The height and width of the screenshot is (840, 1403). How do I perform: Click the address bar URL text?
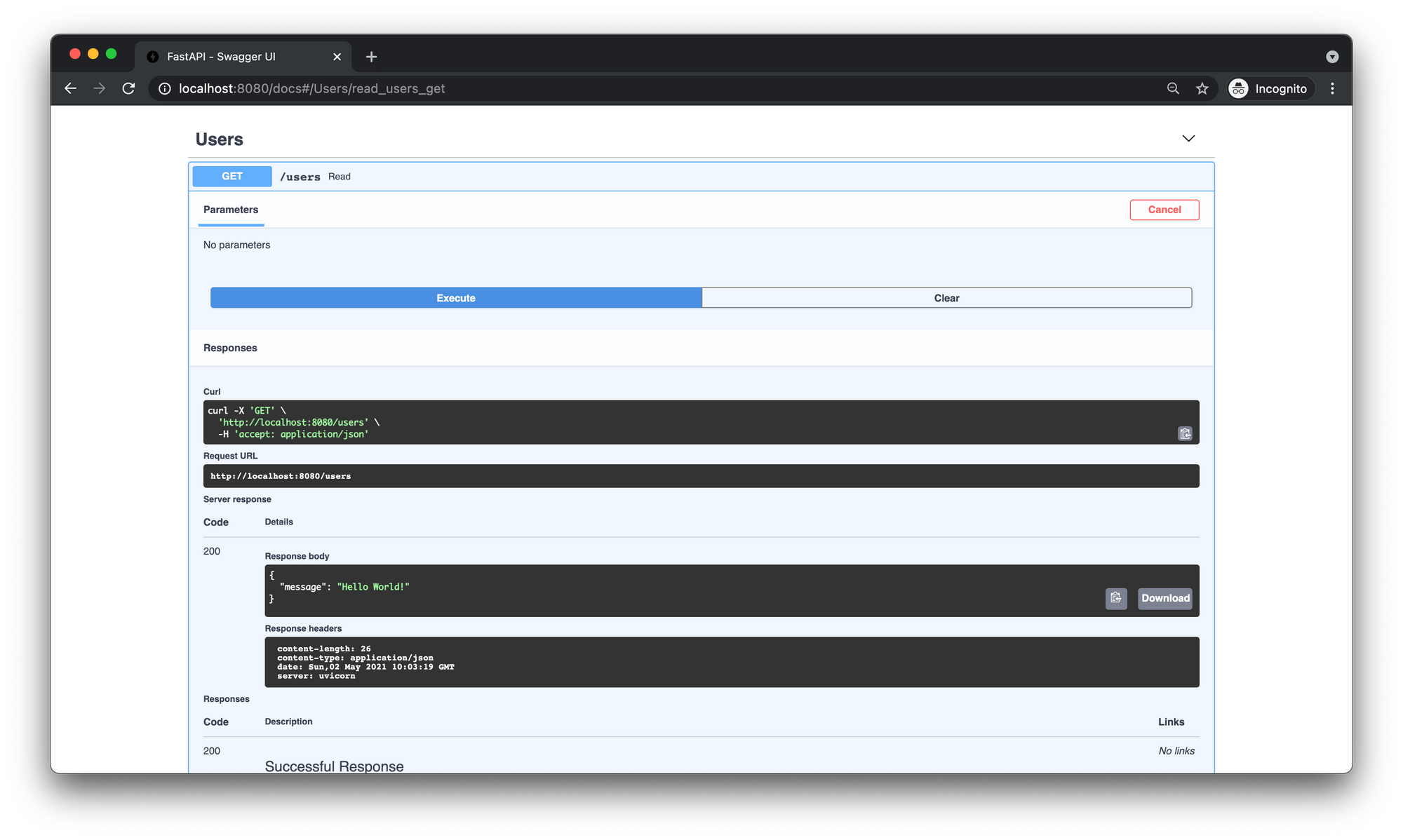[x=311, y=88]
